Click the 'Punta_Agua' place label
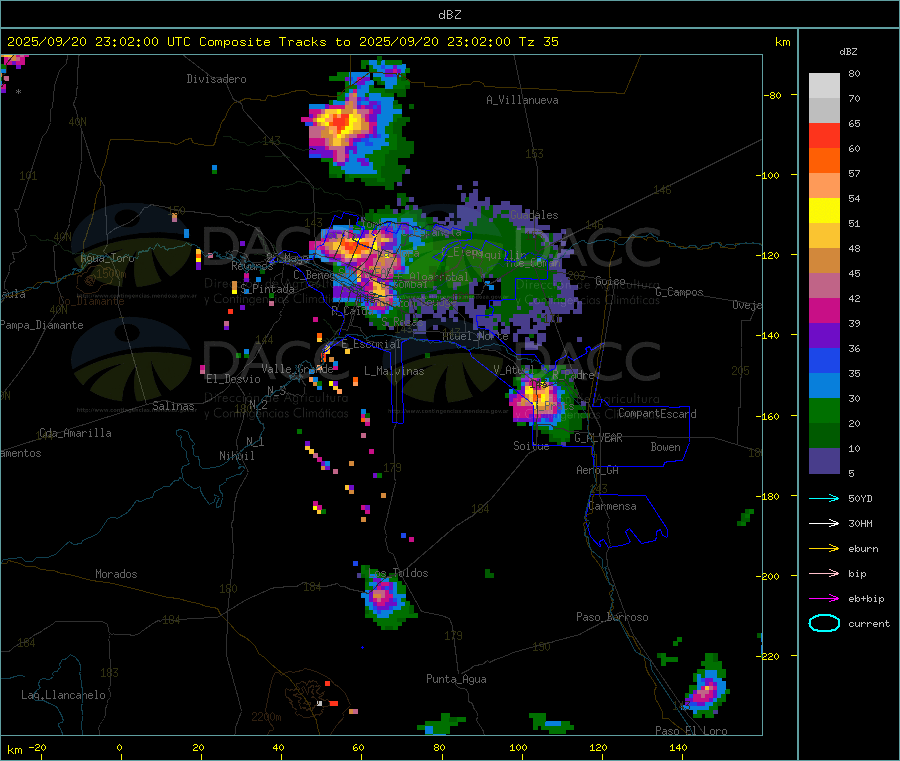The width and height of the screenshot is (900, 761). pyautogui.click(x=456, y=680)
